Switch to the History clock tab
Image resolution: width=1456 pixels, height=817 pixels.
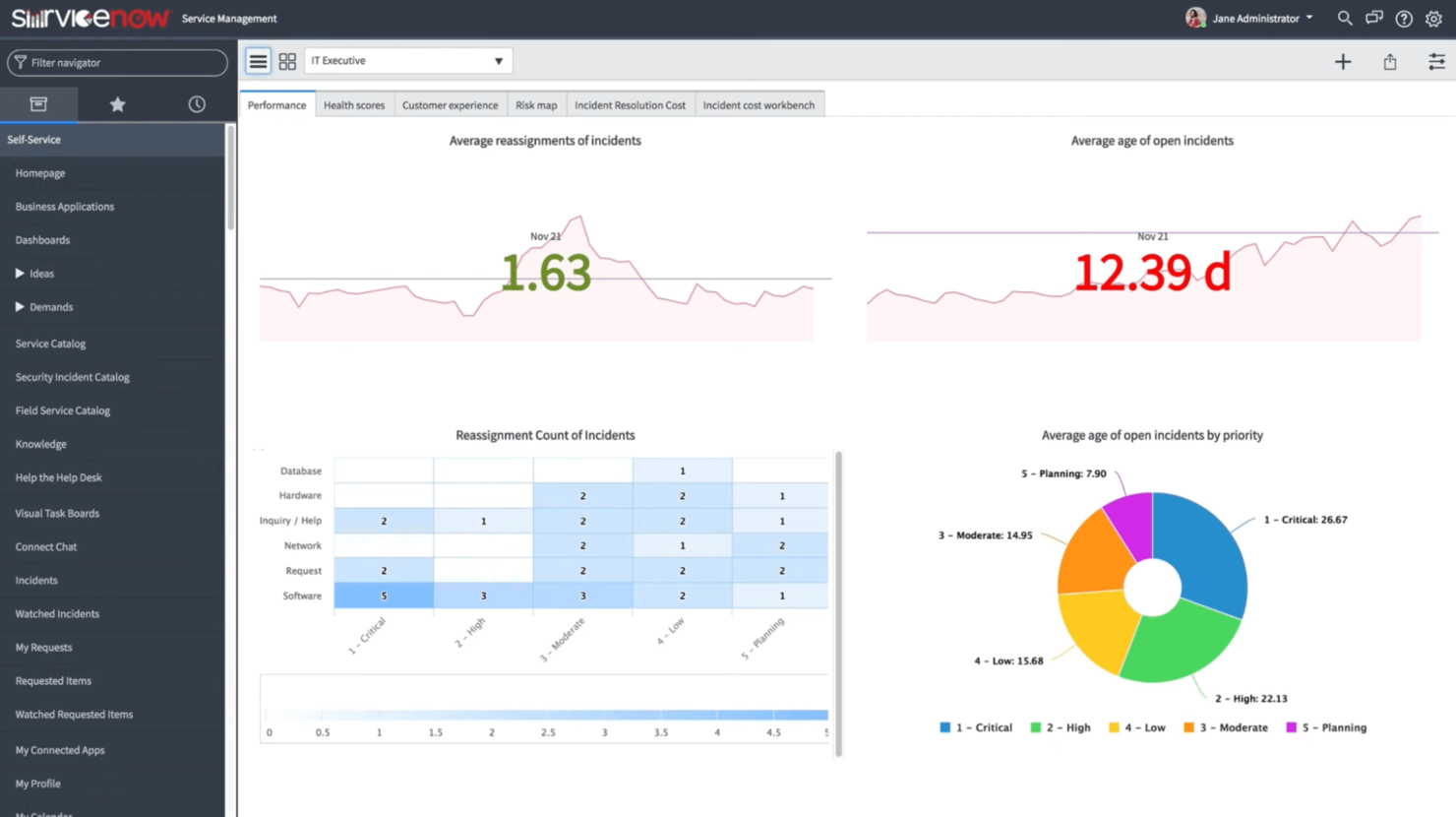[196, 103]
